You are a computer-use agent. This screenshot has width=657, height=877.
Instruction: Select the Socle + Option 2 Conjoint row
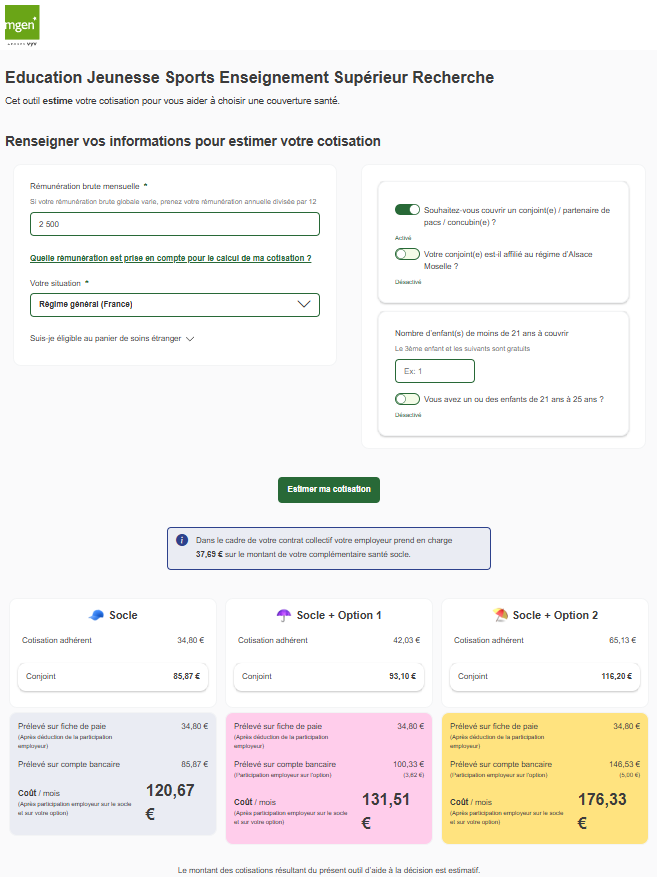544,676
